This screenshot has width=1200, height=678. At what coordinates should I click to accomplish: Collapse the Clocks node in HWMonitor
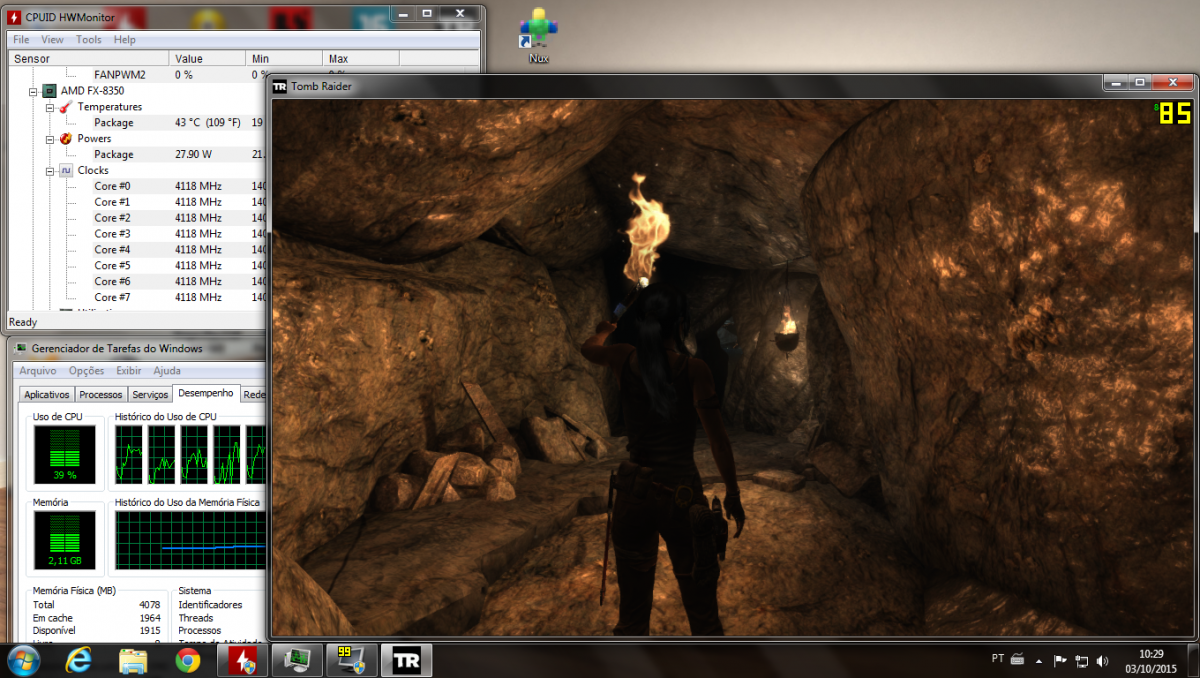click(49, 171)
